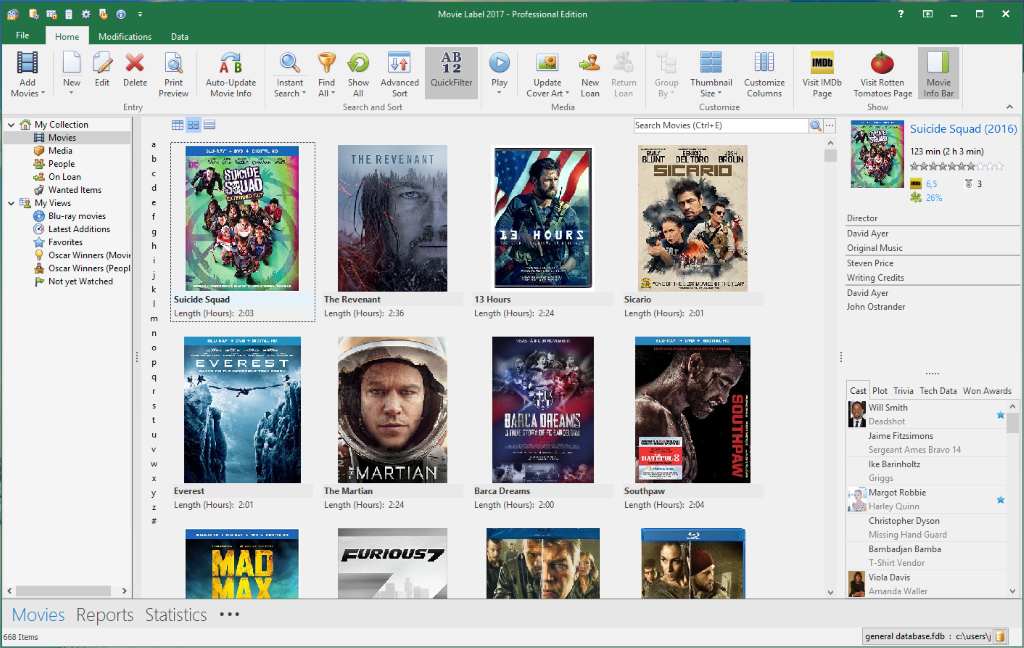Open Update Cover Art
Image resolution: width=1024 pixels, height=648 pixels.
547,74
